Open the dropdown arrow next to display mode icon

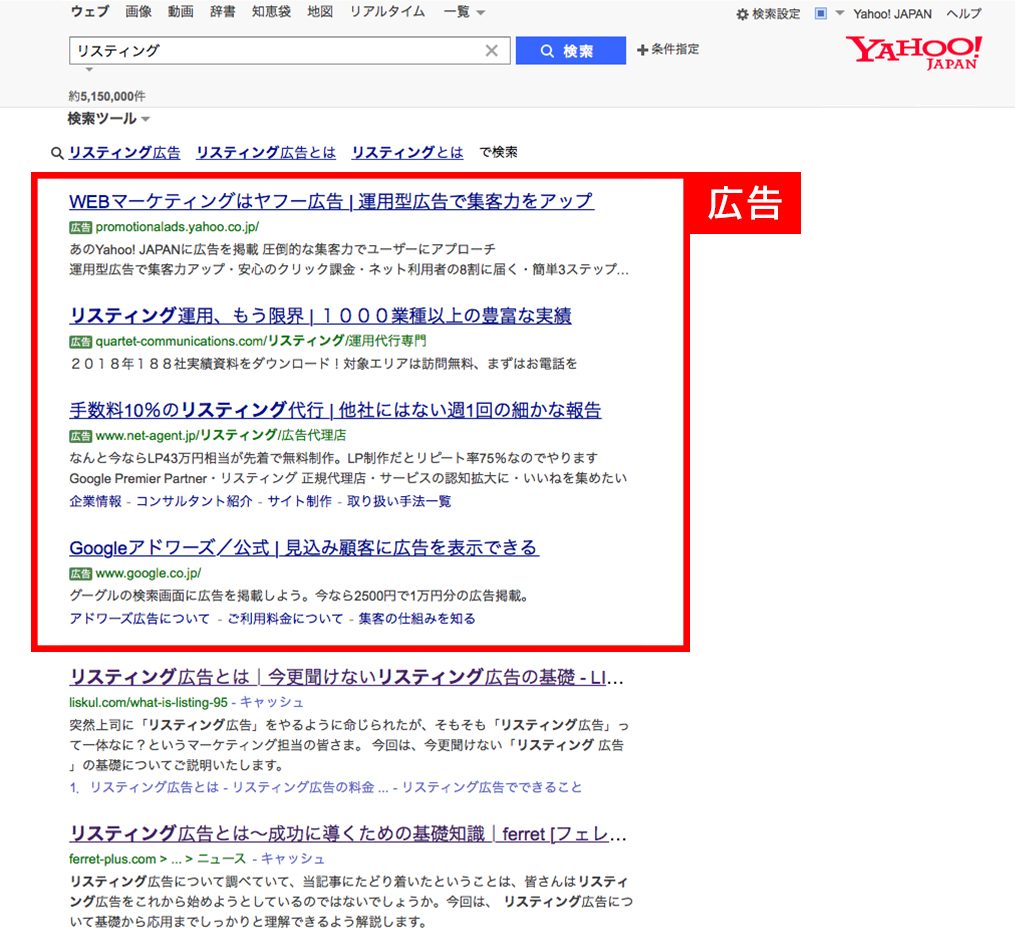click(840, 13)
